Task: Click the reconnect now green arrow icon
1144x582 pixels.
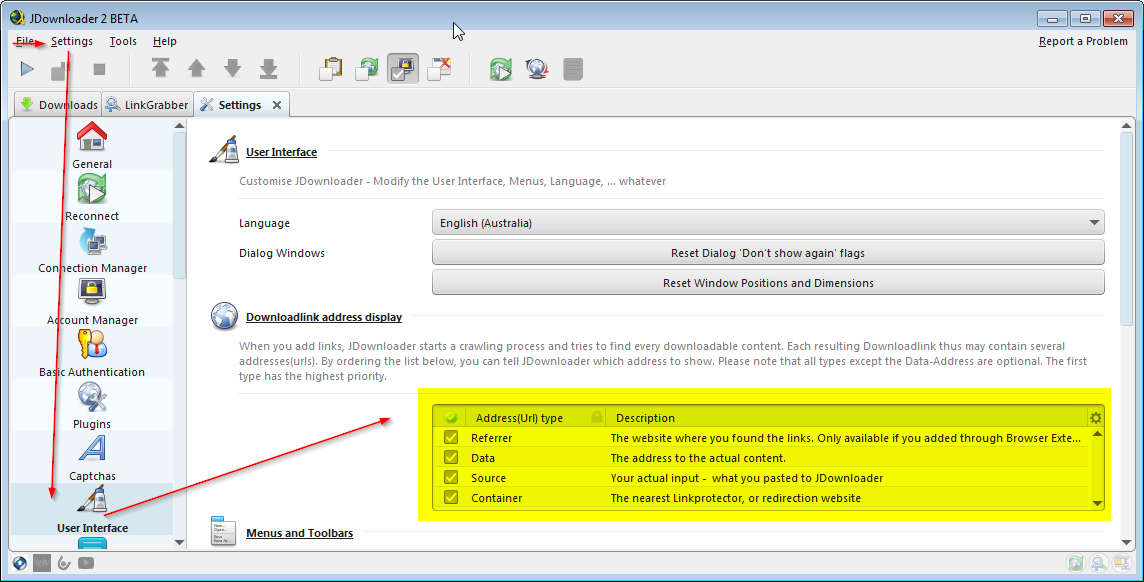Action: click(x=500, y=69)
